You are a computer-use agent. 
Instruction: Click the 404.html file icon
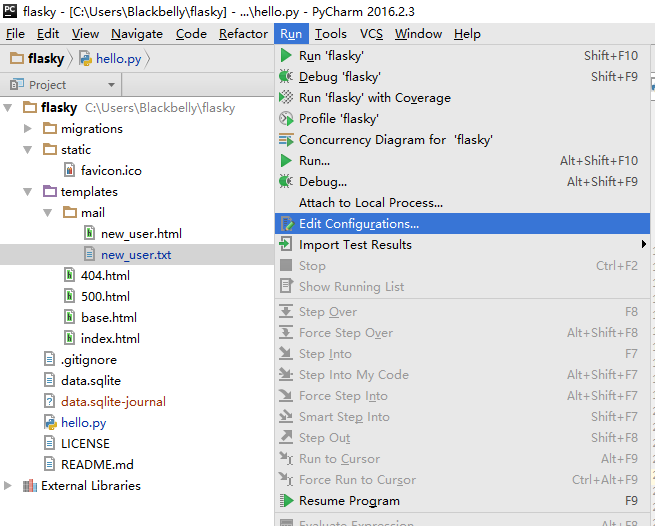click(70, 275)
